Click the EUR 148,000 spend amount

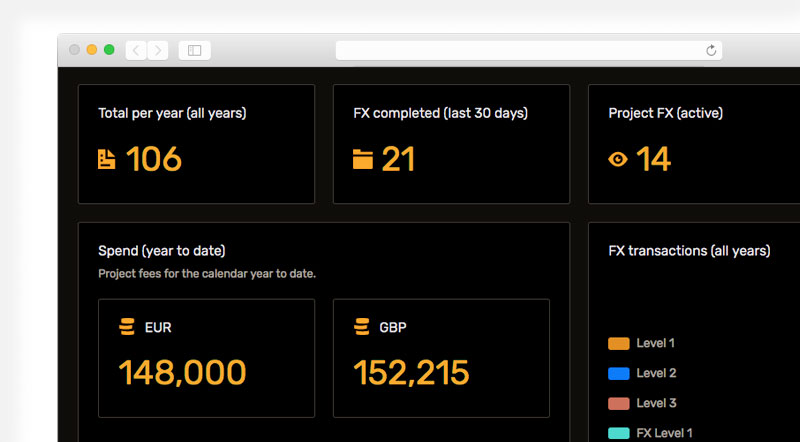coord(182,372)
